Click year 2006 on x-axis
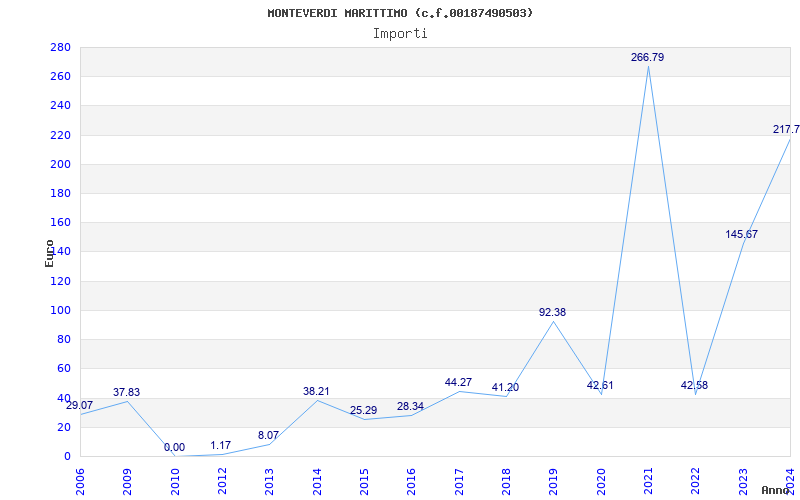 tap(81, 481)
